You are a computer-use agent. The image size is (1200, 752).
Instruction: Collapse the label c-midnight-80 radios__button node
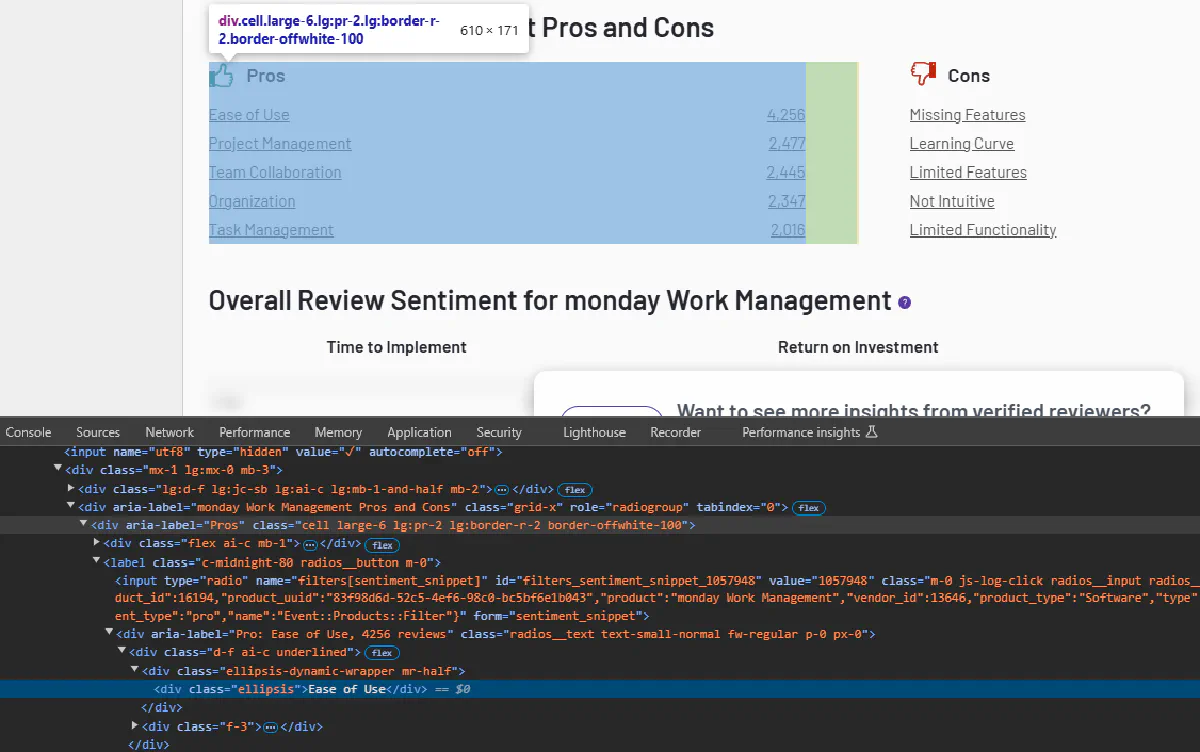[x=98, y=562]
